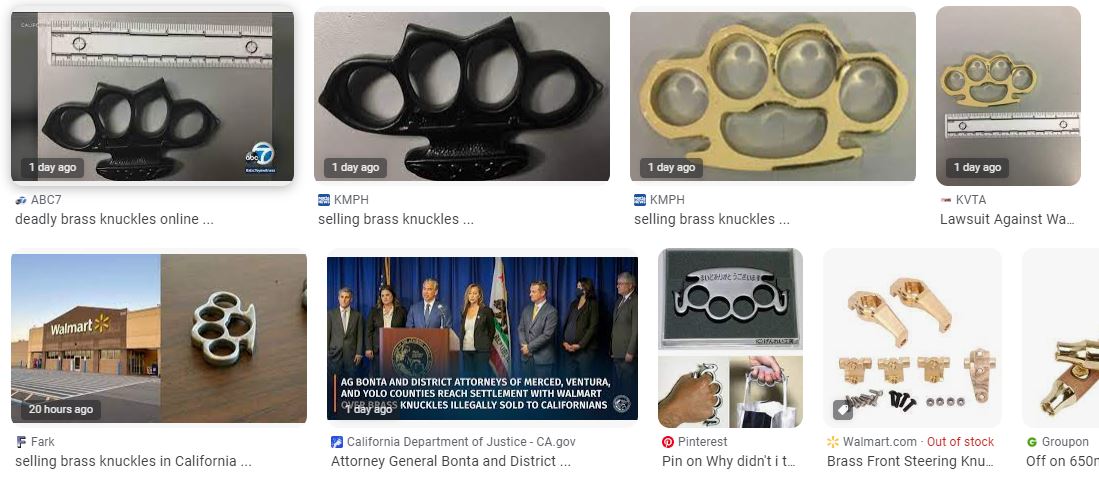Open the AG Bonta press conference thumbnail
Viewport: 1099px width, 488px height.
click(x=482, y=338)
